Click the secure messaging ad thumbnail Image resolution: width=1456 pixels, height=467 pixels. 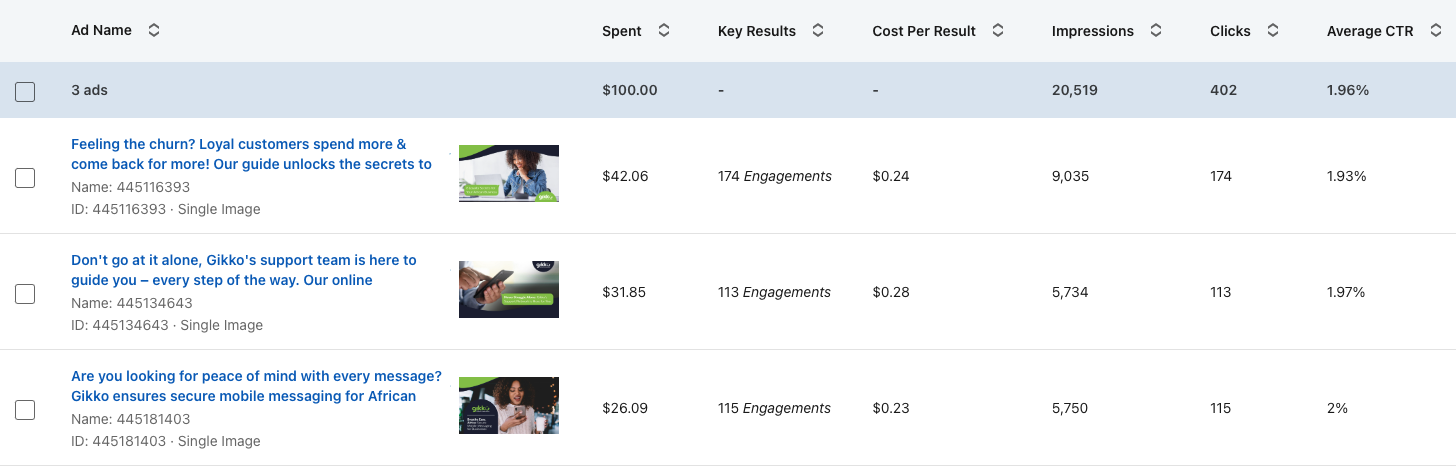click(x=509, y=405)
